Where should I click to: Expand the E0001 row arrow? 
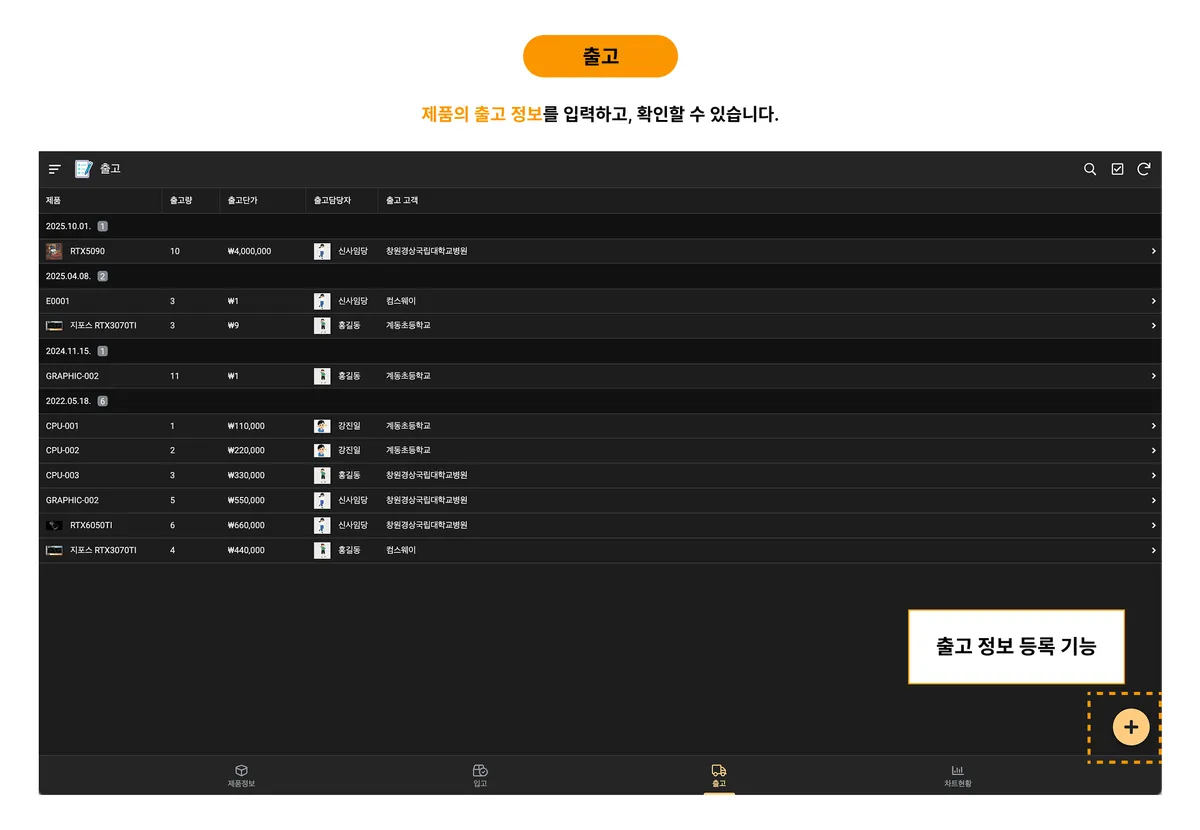[1153, 301]
